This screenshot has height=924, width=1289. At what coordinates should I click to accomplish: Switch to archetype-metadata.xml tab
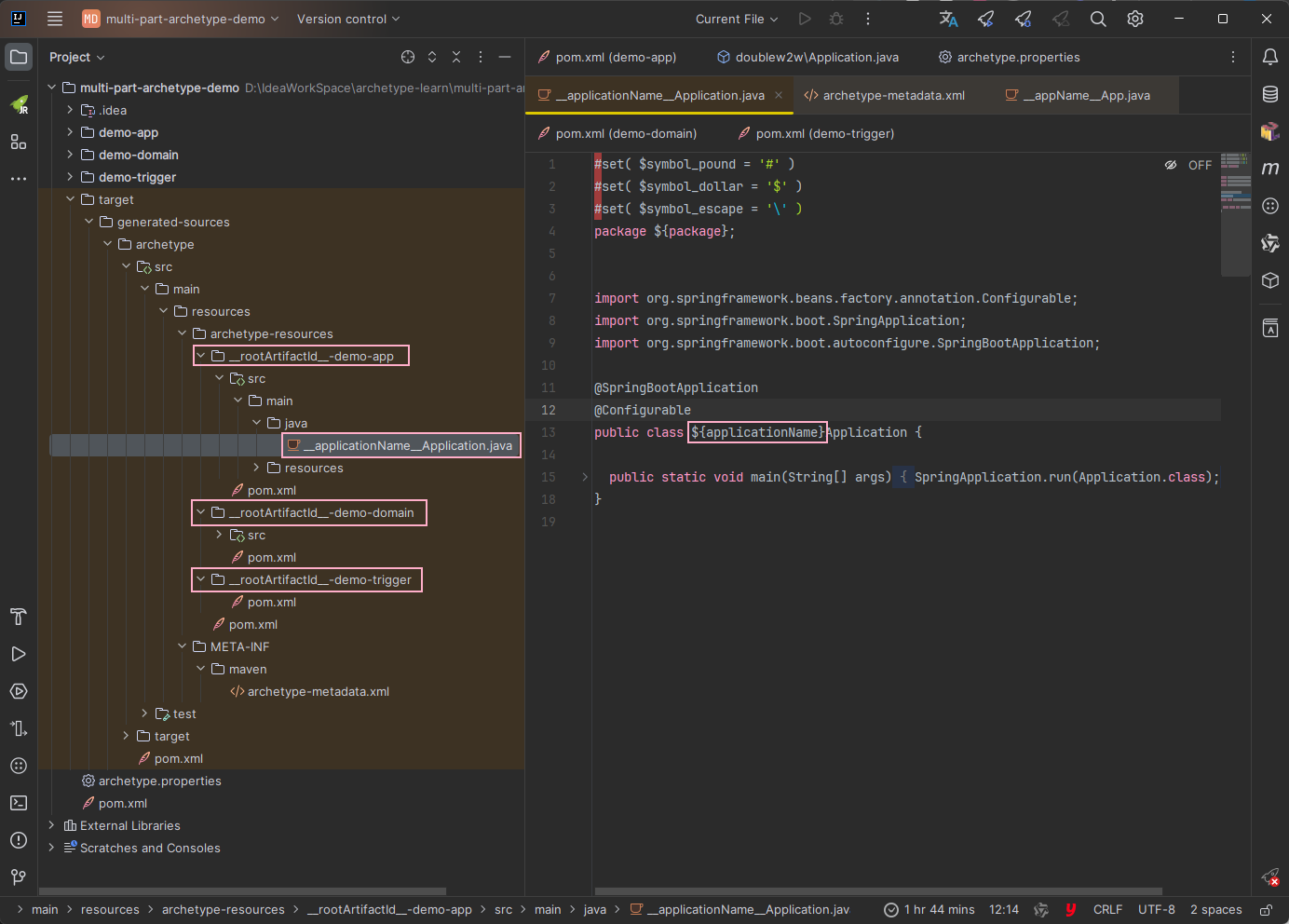click(x=885, y=95)
